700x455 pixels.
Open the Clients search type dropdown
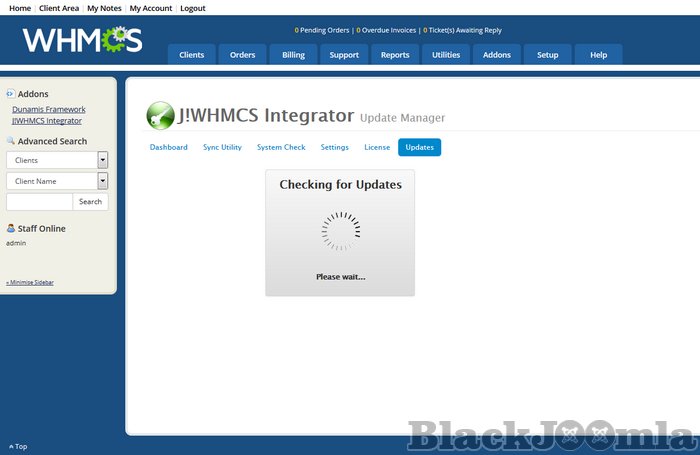click(102, 160)
